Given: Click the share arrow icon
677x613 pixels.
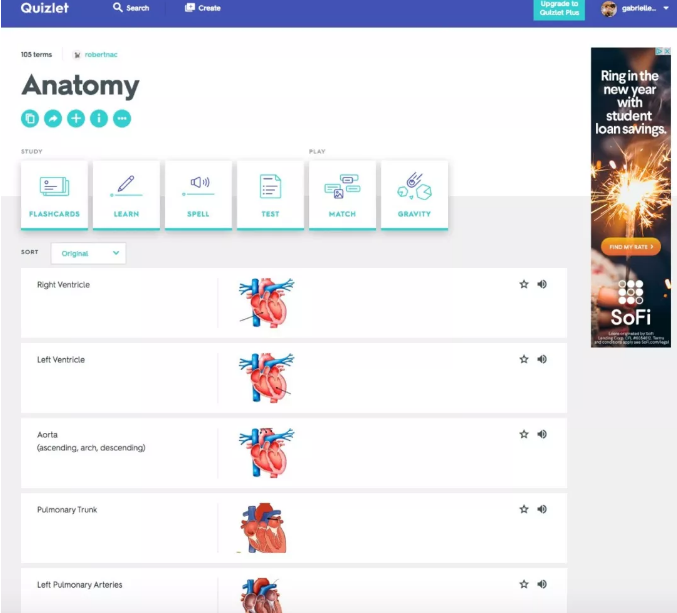Looking at the screenshot, I should (x=53, y=118).
